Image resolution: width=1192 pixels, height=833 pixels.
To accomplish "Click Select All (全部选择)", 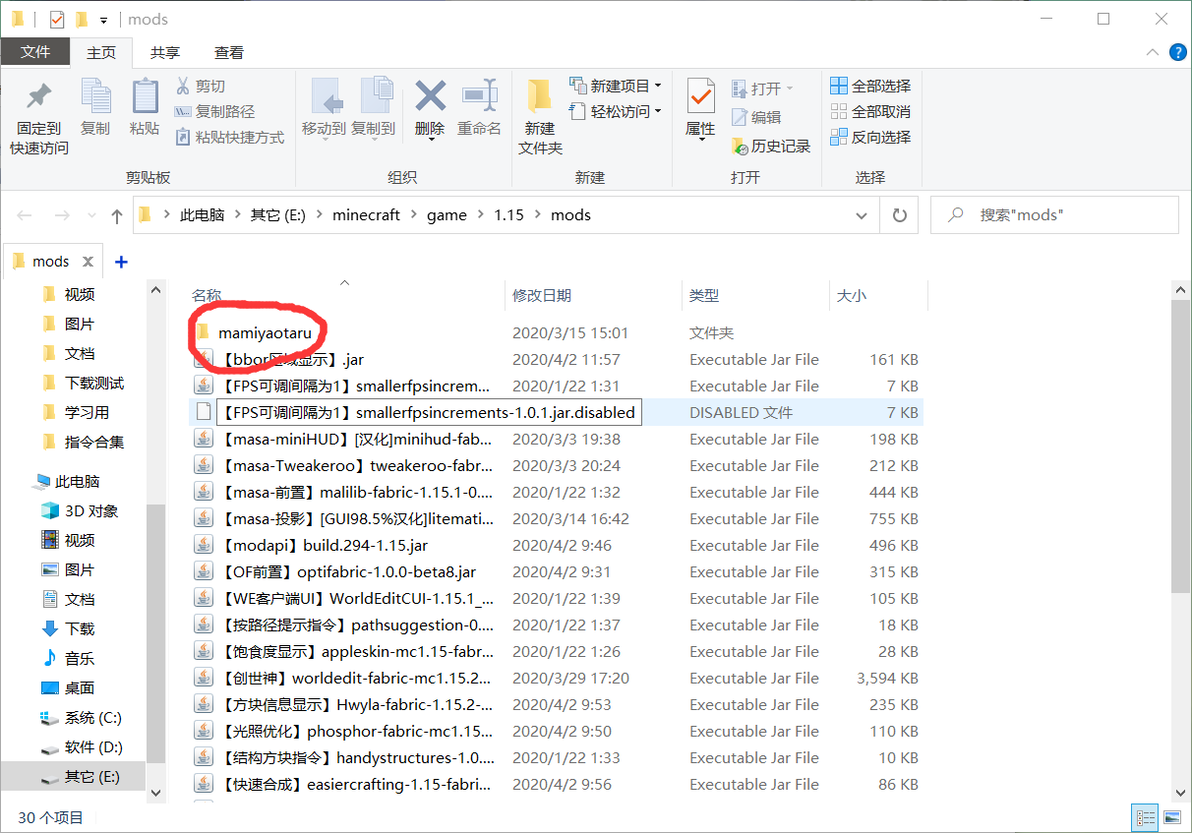I will click(870, 86).
